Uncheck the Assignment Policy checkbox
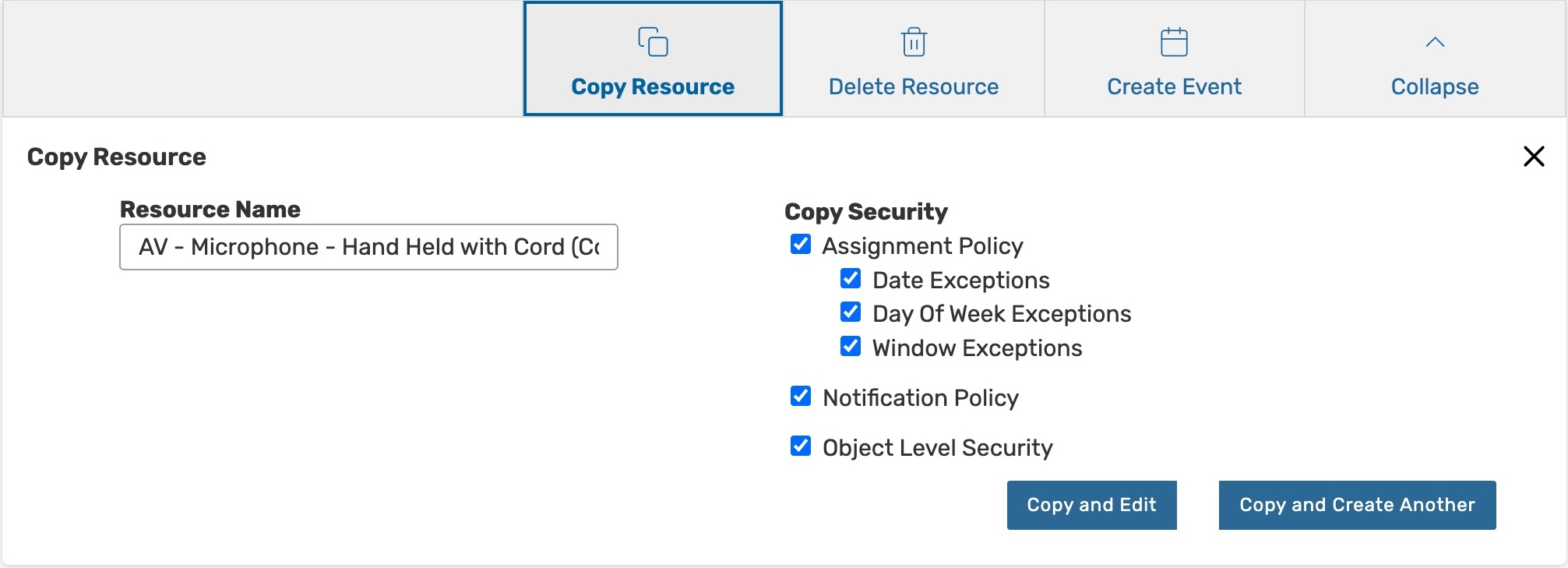Screen dimensions: 1568x568 [801, 245]
